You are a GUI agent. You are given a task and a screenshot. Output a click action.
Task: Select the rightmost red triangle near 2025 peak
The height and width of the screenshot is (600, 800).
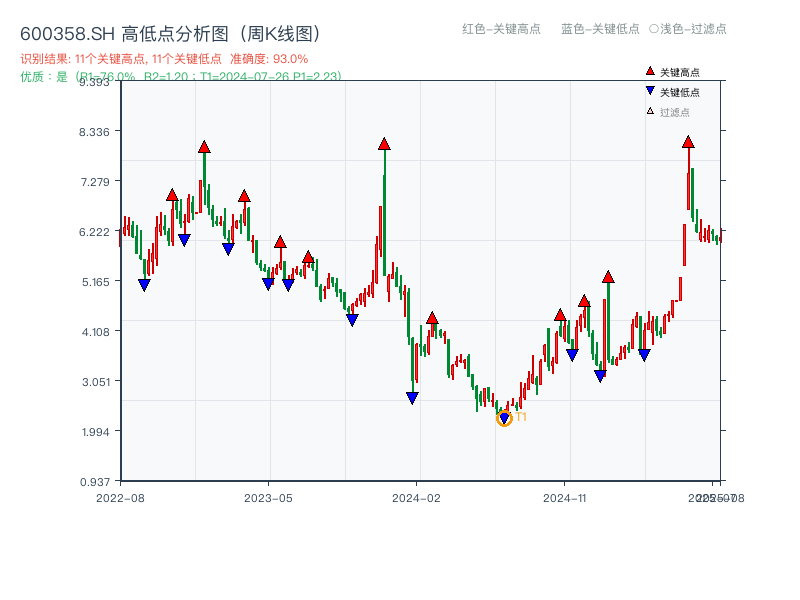(688, 142)
